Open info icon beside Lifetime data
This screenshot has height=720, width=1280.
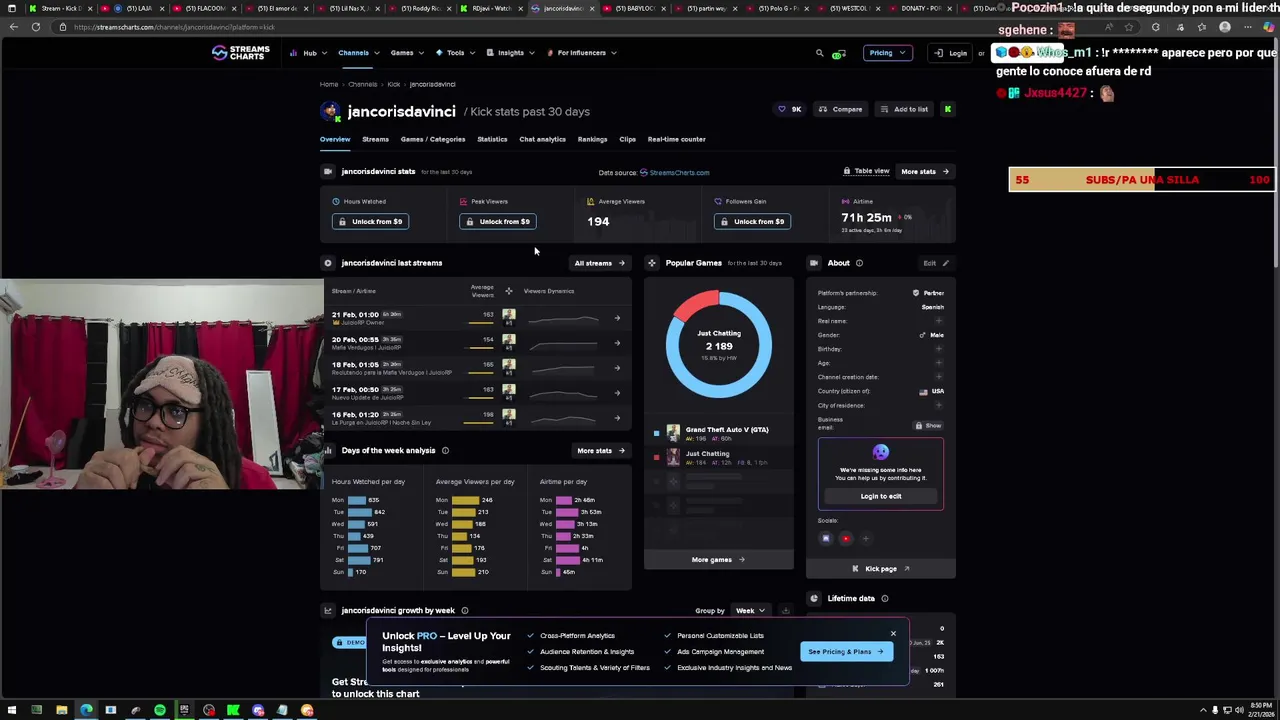coord(885,599)
